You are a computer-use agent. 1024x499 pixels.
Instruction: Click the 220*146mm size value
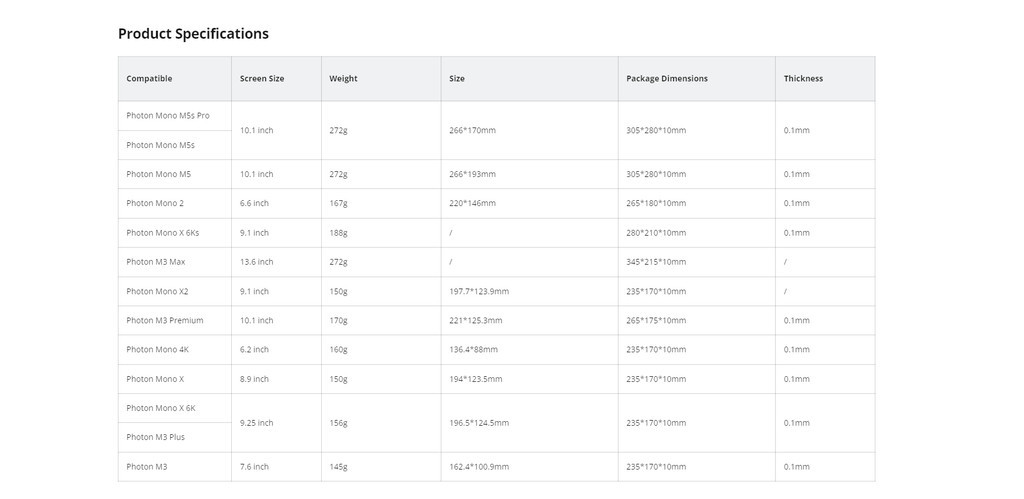(x=472, y=203)
